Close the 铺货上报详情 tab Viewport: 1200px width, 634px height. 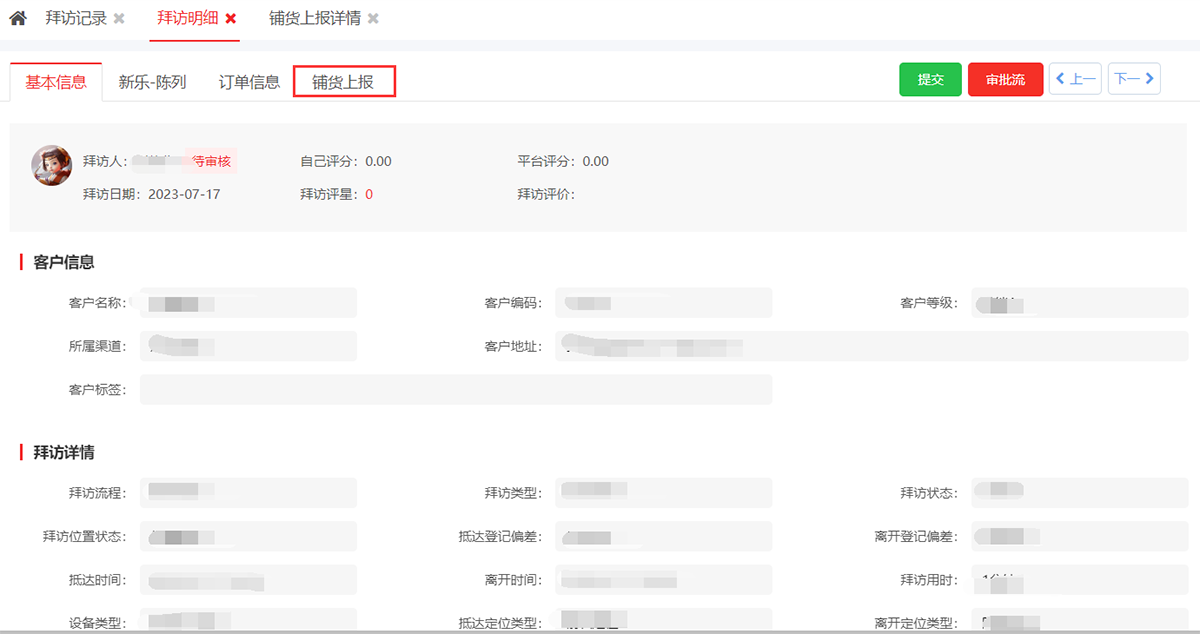click(373, 19)
